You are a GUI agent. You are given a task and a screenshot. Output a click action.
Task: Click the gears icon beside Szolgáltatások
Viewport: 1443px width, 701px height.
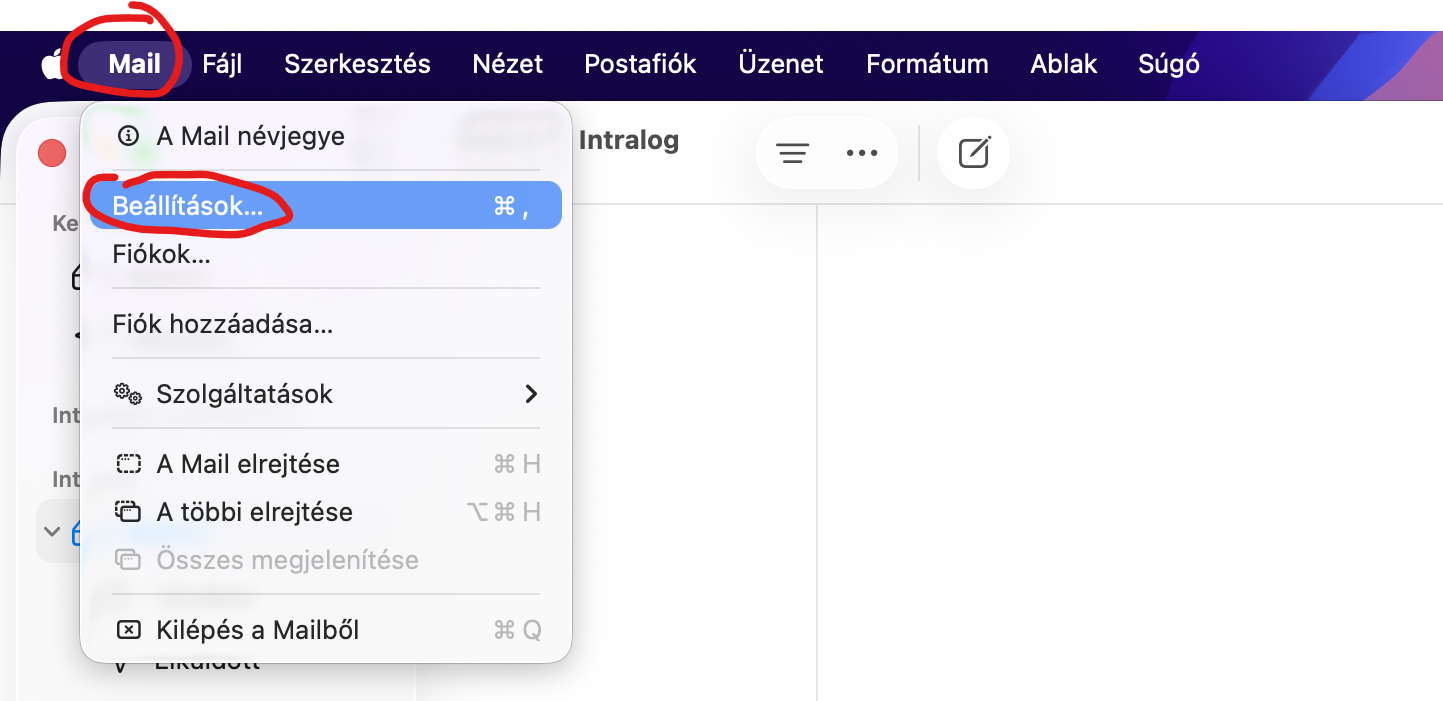pos(128,394)
